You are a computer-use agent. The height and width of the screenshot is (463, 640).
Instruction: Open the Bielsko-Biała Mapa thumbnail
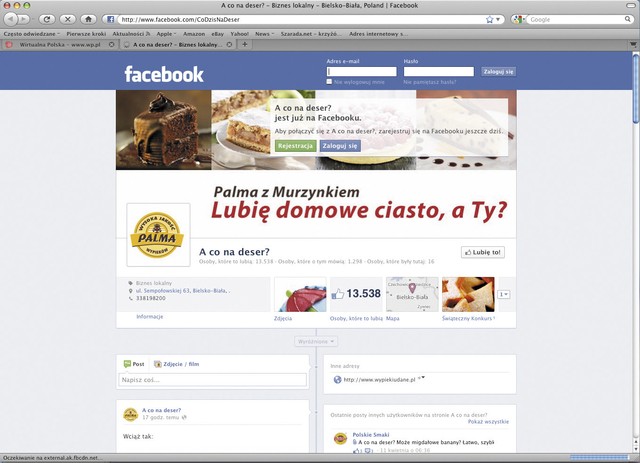click(412, 294)
